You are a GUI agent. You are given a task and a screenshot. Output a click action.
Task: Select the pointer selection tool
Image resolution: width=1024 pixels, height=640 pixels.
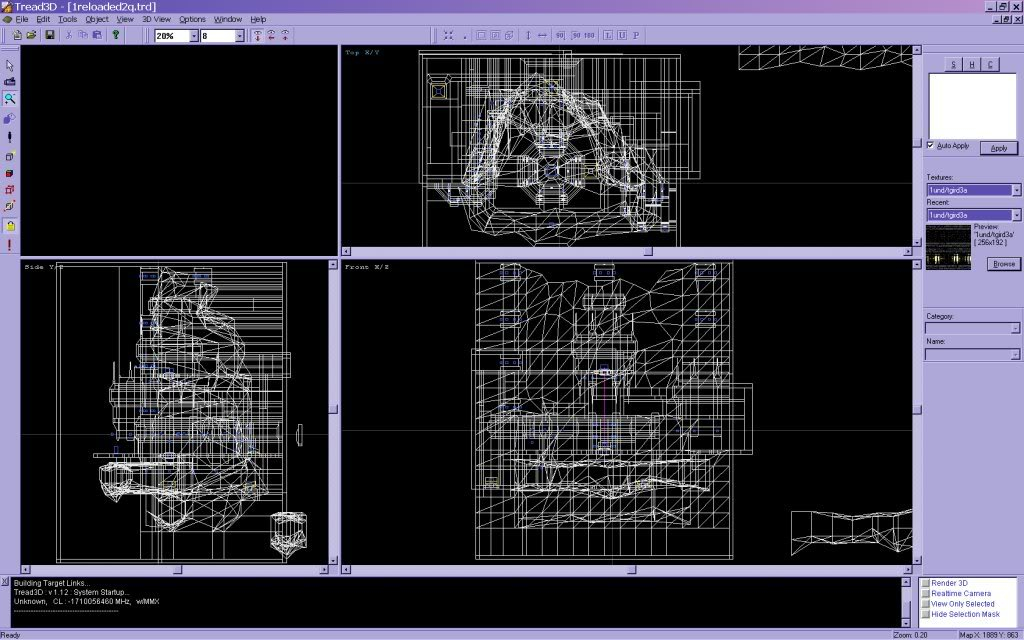(x=10, y=65)
